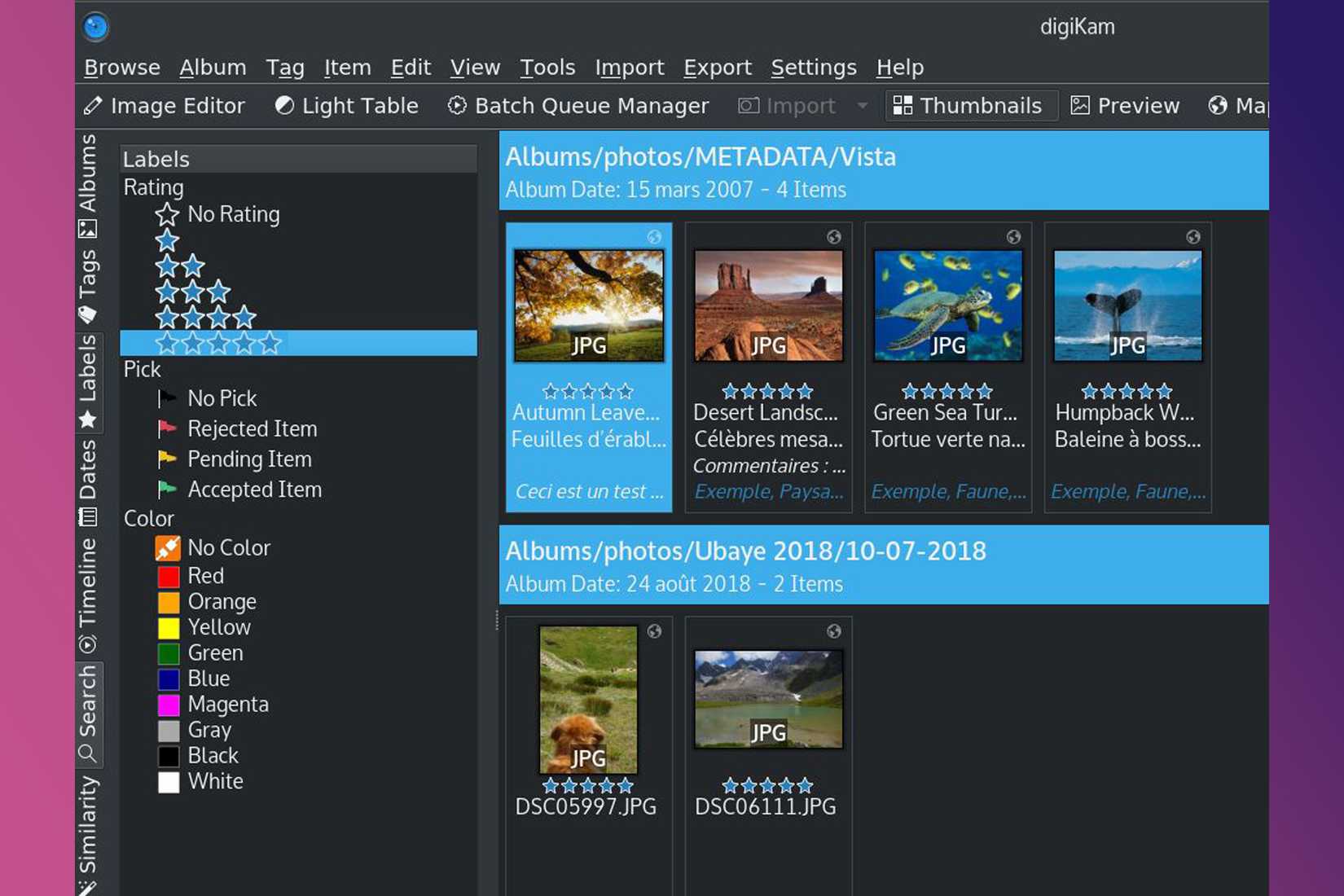Pick the Magenta color swatch
The height and width of the screenshot is (896, 1344).
click(169, 705)
